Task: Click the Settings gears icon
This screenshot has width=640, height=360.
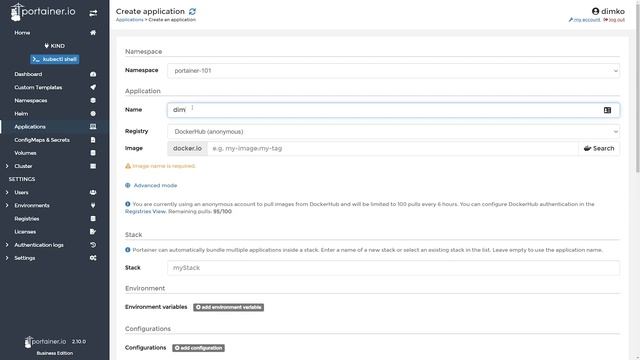Action: tap(93, 258)
